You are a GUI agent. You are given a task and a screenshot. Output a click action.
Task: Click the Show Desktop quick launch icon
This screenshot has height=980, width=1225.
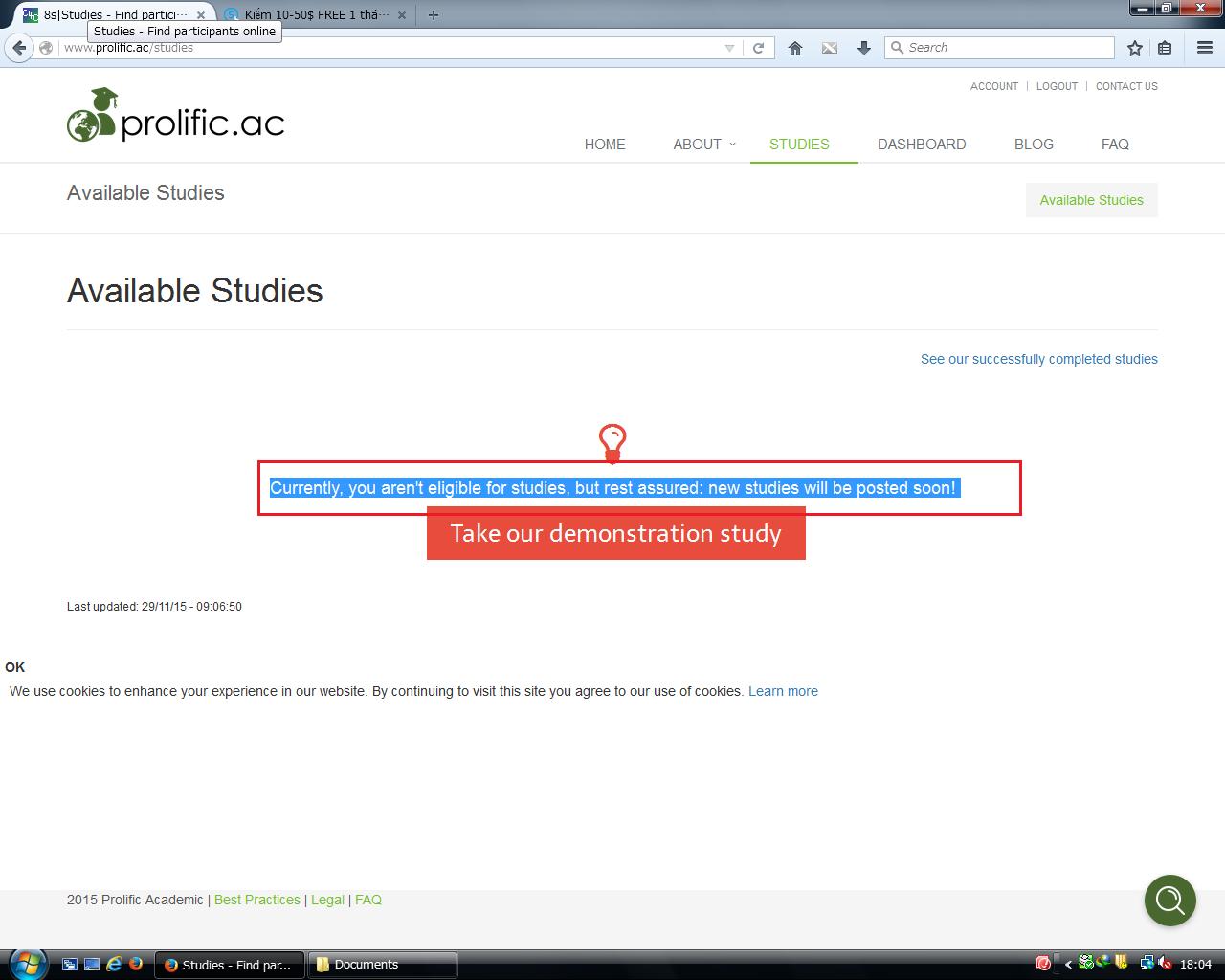(x=92, y=965)
